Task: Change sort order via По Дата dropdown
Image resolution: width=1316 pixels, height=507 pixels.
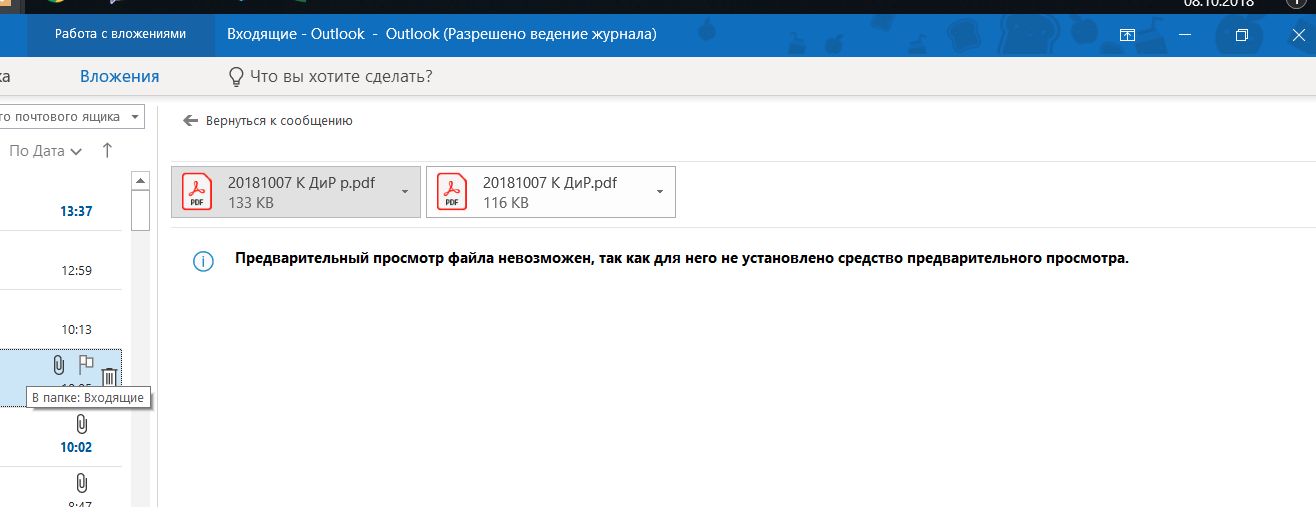Action: pos(45,151)
